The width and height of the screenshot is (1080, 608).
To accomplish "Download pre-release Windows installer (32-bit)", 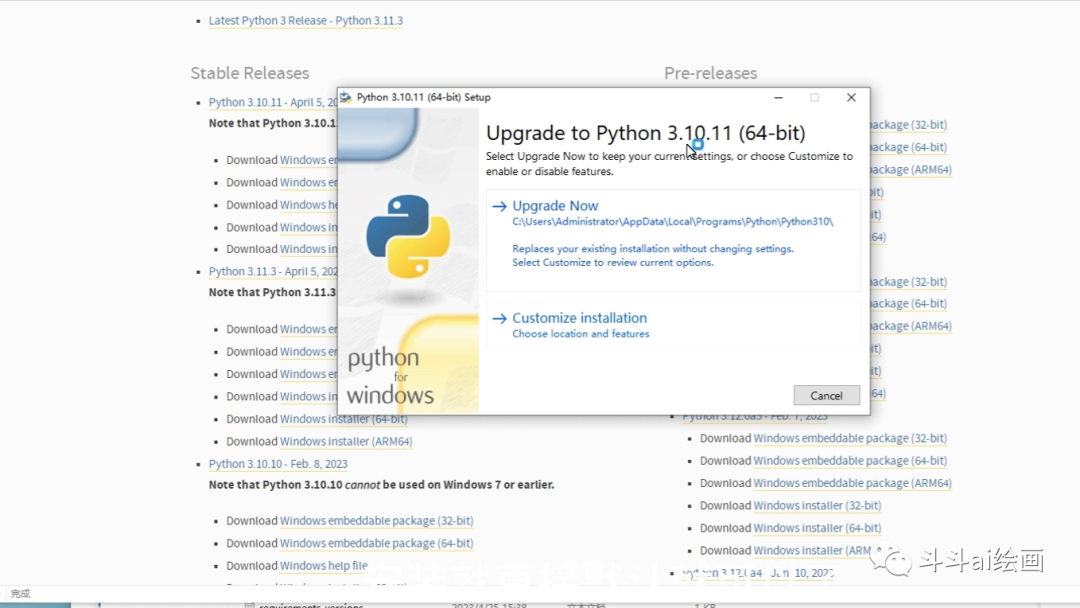I will [x=817, y=505].
